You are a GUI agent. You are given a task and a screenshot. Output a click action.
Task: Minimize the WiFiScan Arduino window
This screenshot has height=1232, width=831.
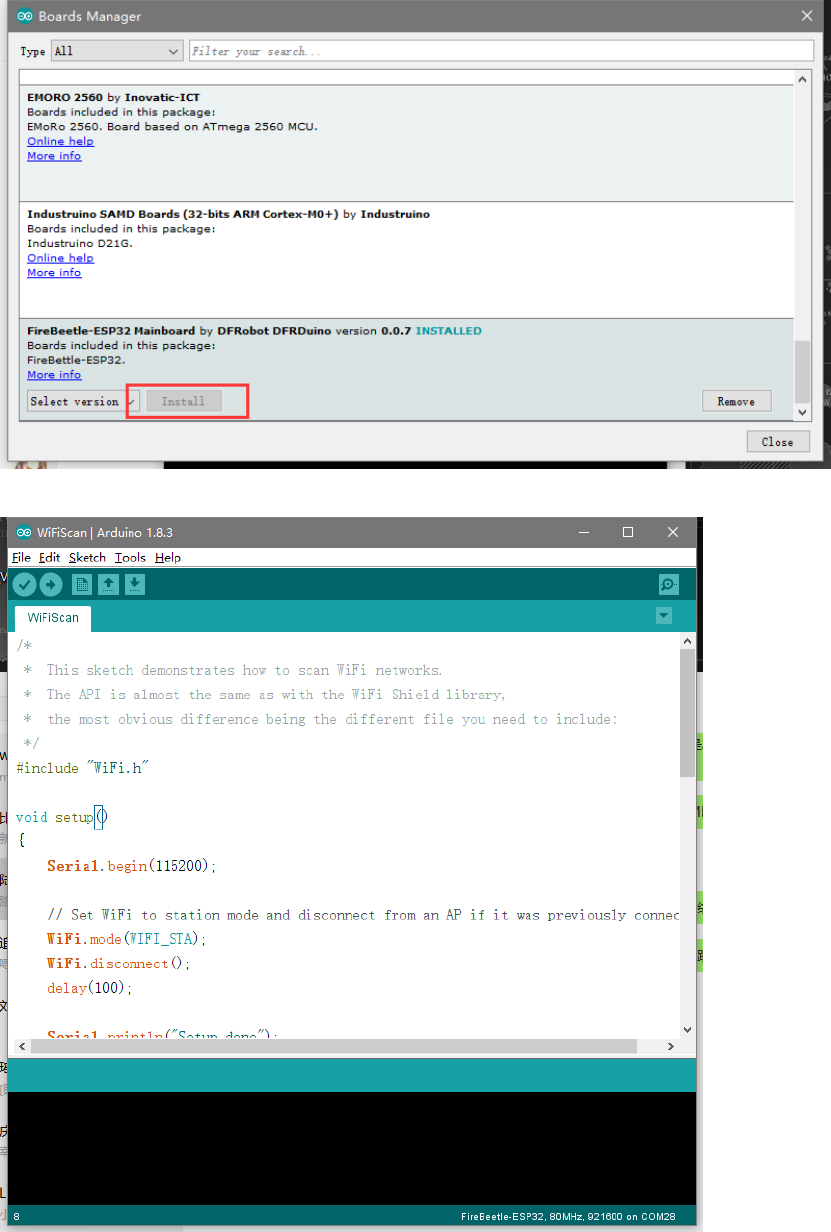pyautogui.click(x=583, y=532)
